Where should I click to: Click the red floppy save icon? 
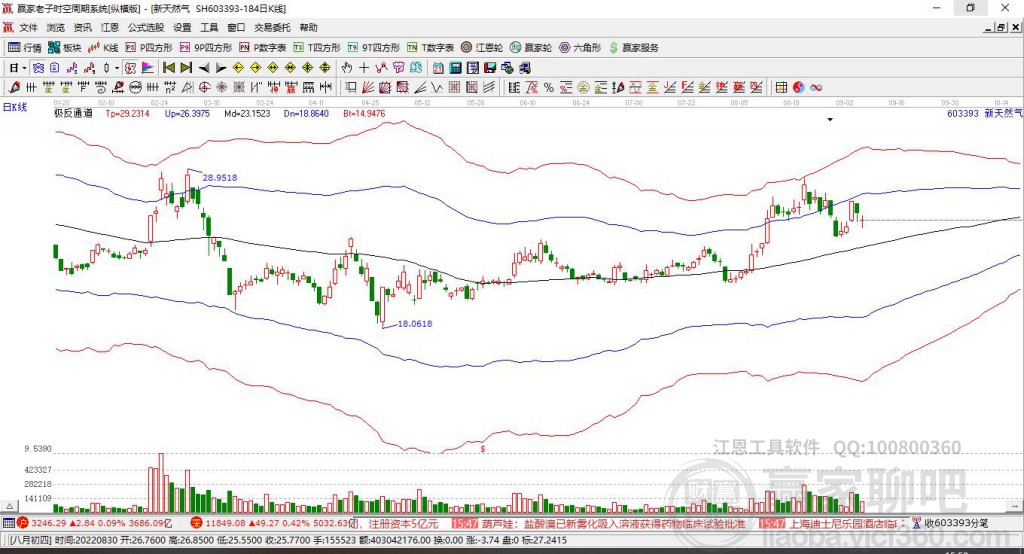pos(490,68)
